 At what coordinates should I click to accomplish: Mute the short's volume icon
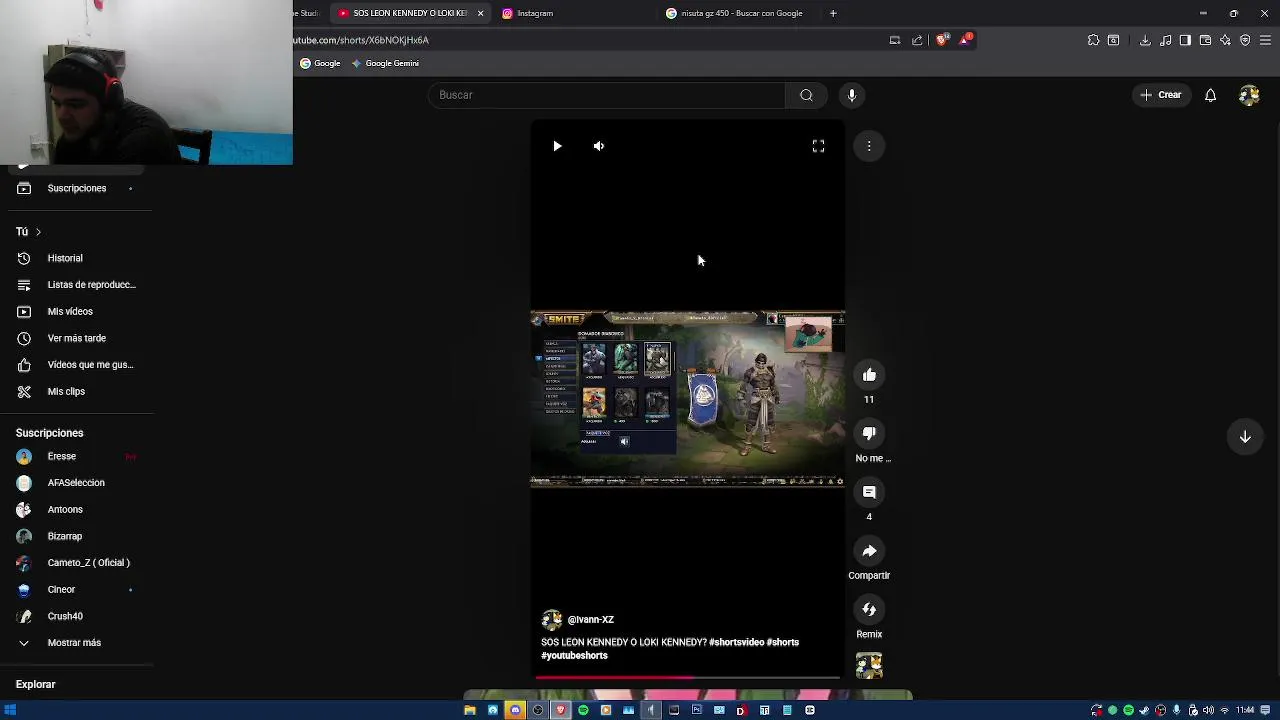(x=599, y=146)
